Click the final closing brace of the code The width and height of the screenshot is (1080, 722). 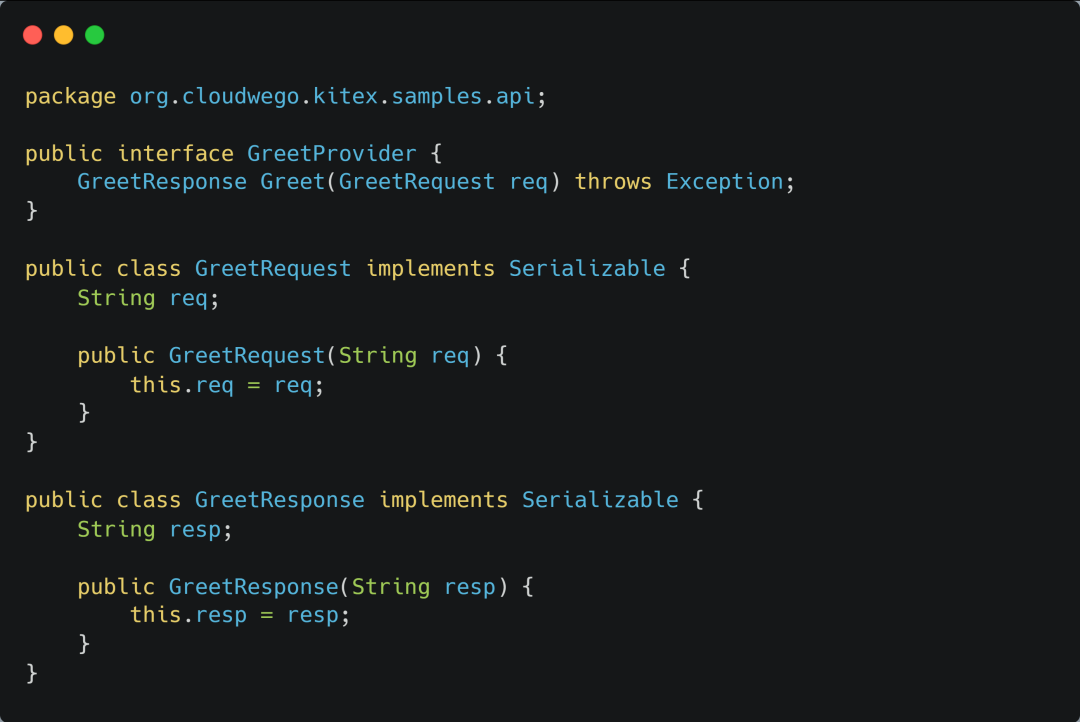tap(32, 673)
